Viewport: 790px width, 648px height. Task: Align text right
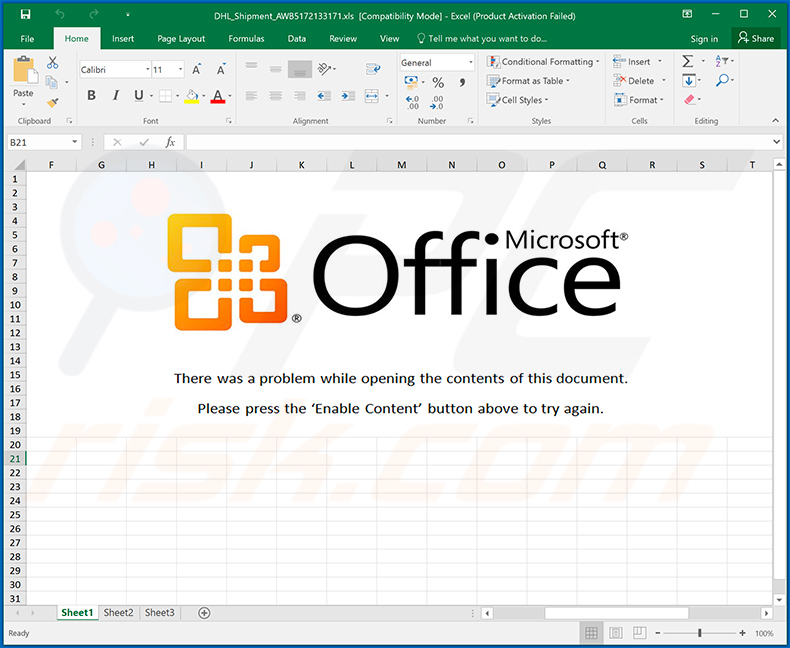coord(300,96)
